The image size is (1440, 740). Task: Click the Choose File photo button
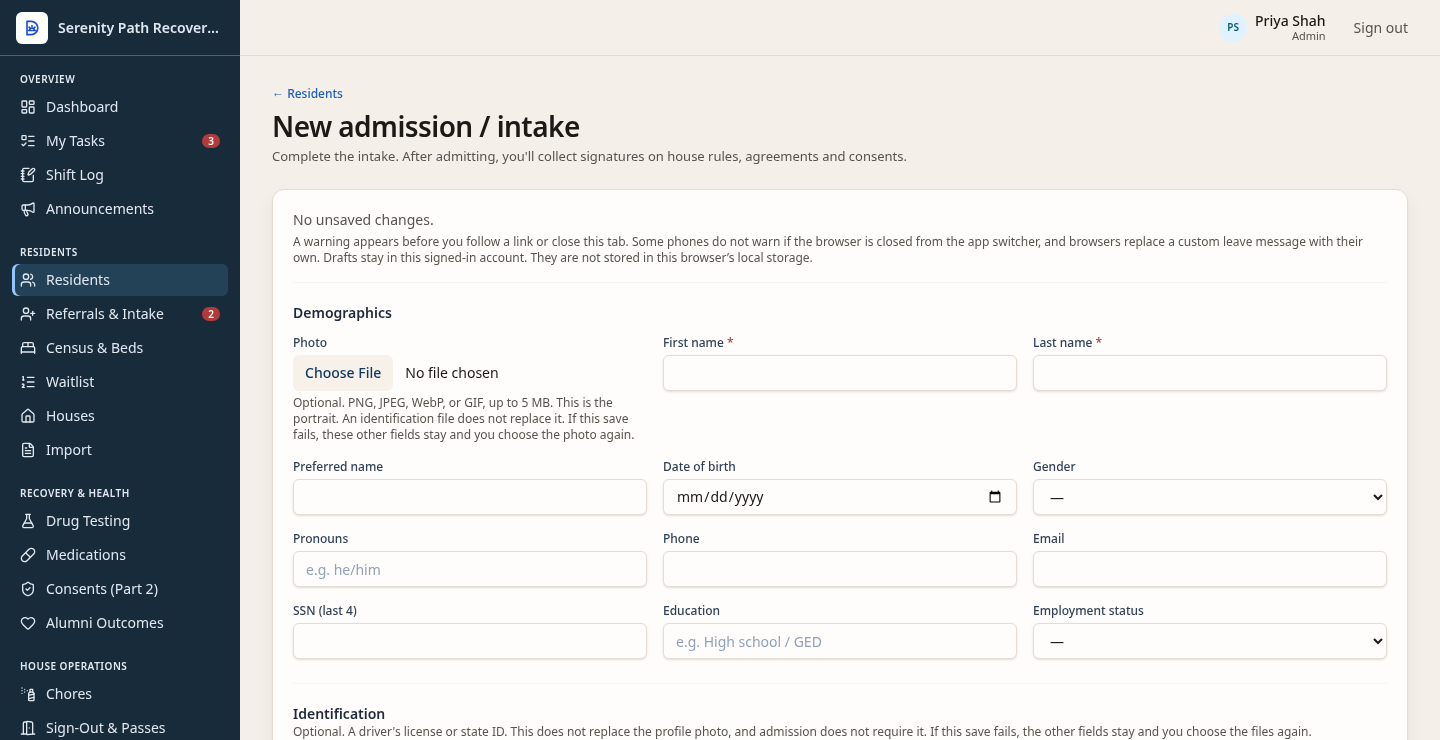(343, 373)
